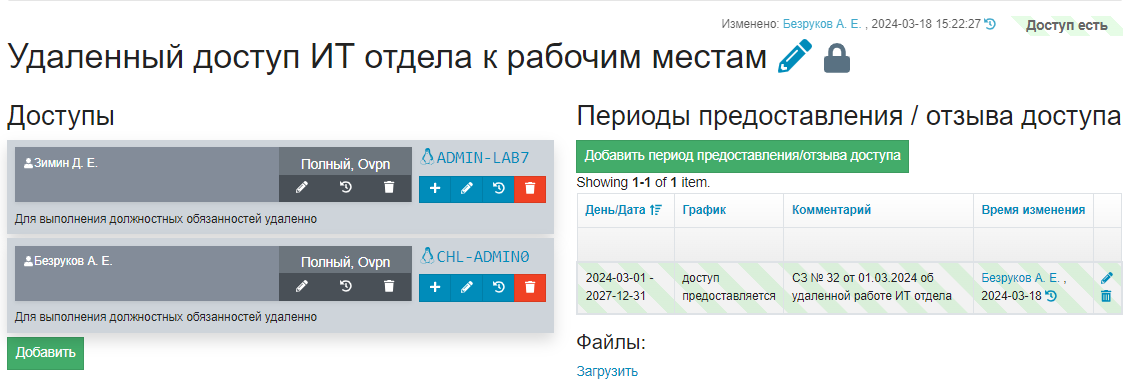
Task: Delete ADMIN-LAB7 using red trash button
Action: 530,189
